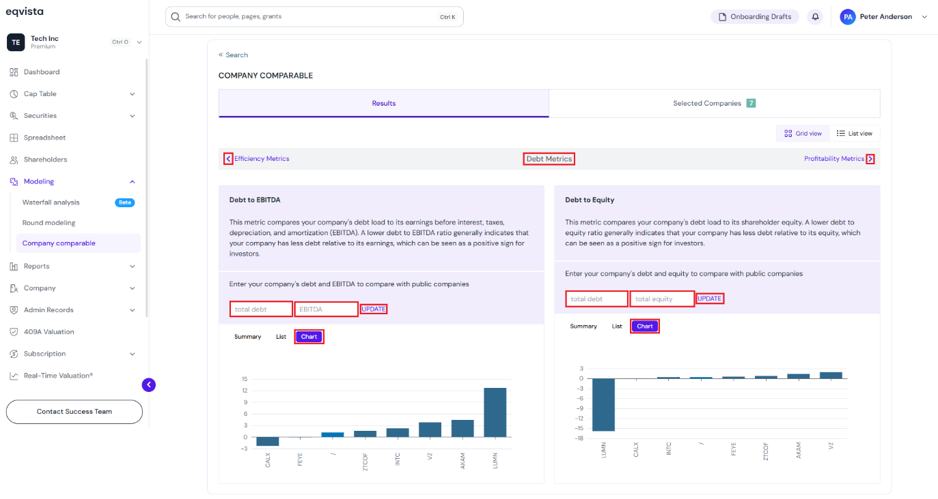Select the Selected Companies tab
Screen dimensions: 938x499
pyautogui.click(x=714, y=104)
